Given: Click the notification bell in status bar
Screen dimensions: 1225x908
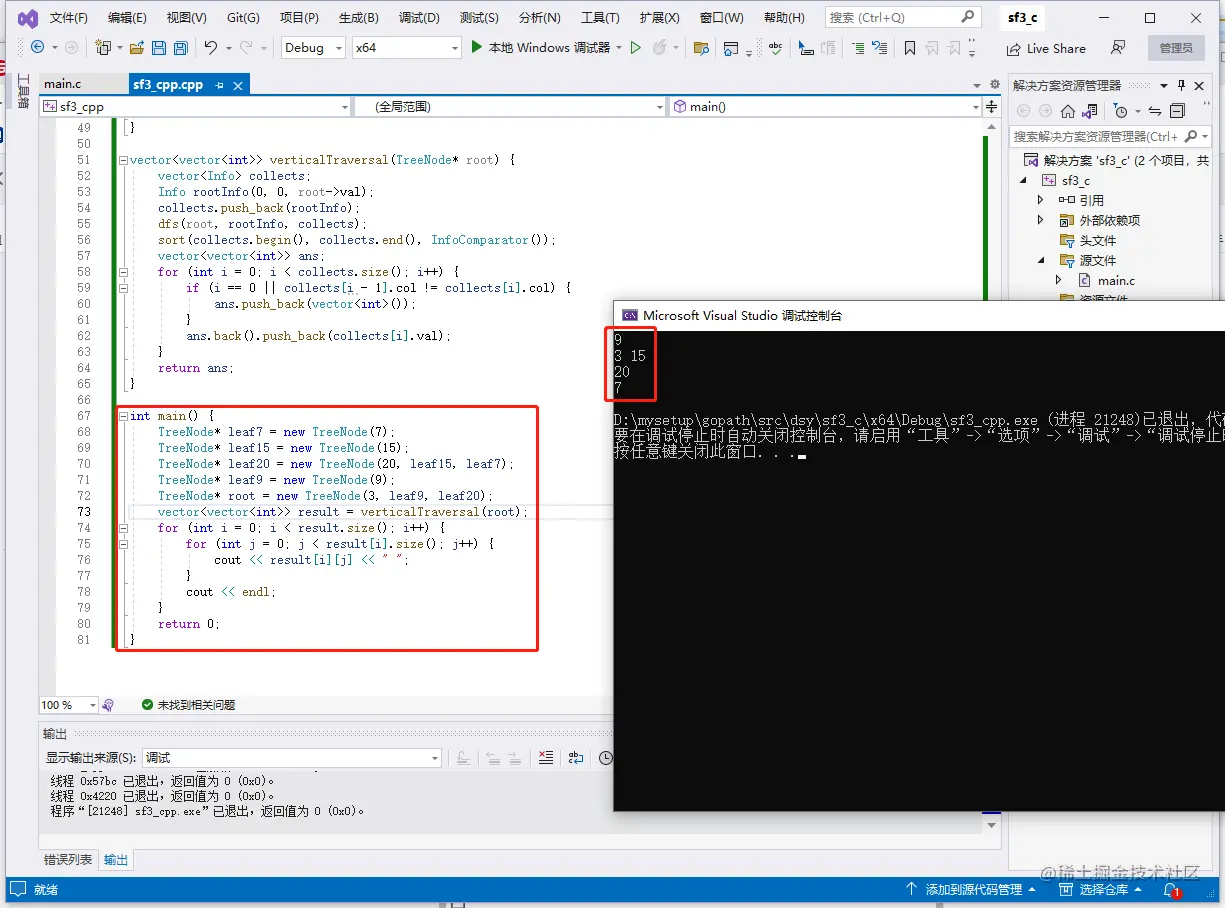Looking at the screenshot, I should (x=1172, y=889).
